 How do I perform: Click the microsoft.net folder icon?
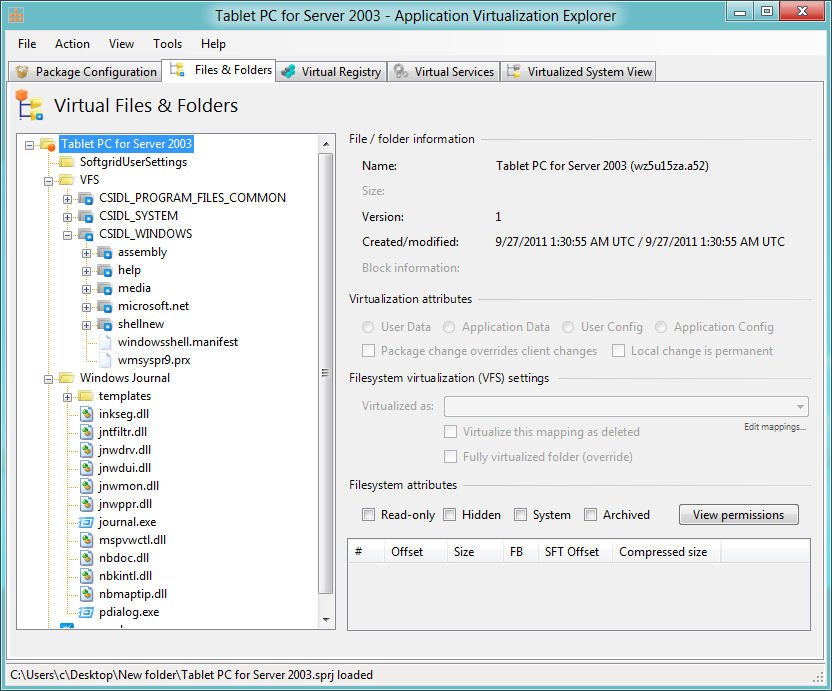105,306
